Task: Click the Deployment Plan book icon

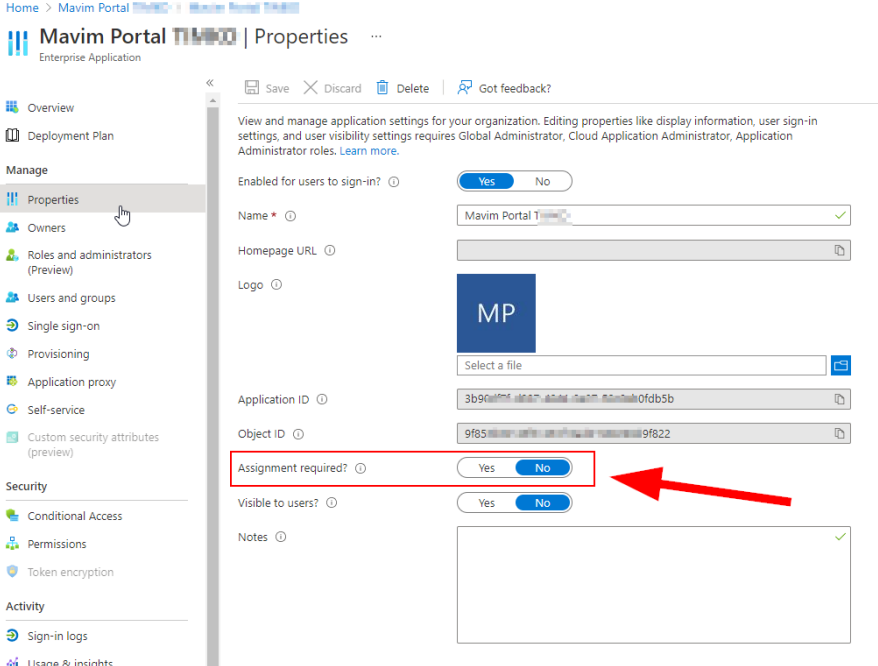Action: pos(12,135)
